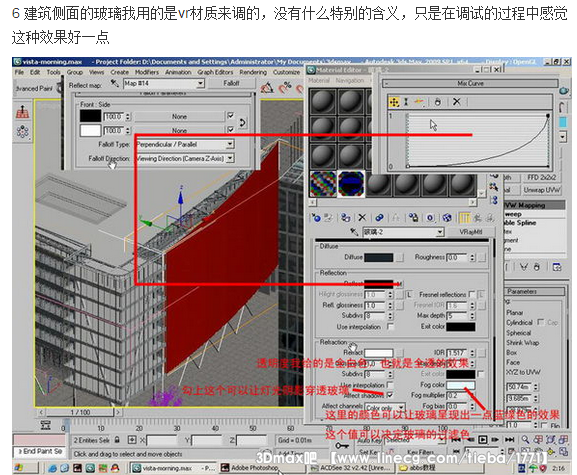Screen dimensions: 577x475
Task: Select the scale point tool in Mix Curve
Action: [406, 102]
